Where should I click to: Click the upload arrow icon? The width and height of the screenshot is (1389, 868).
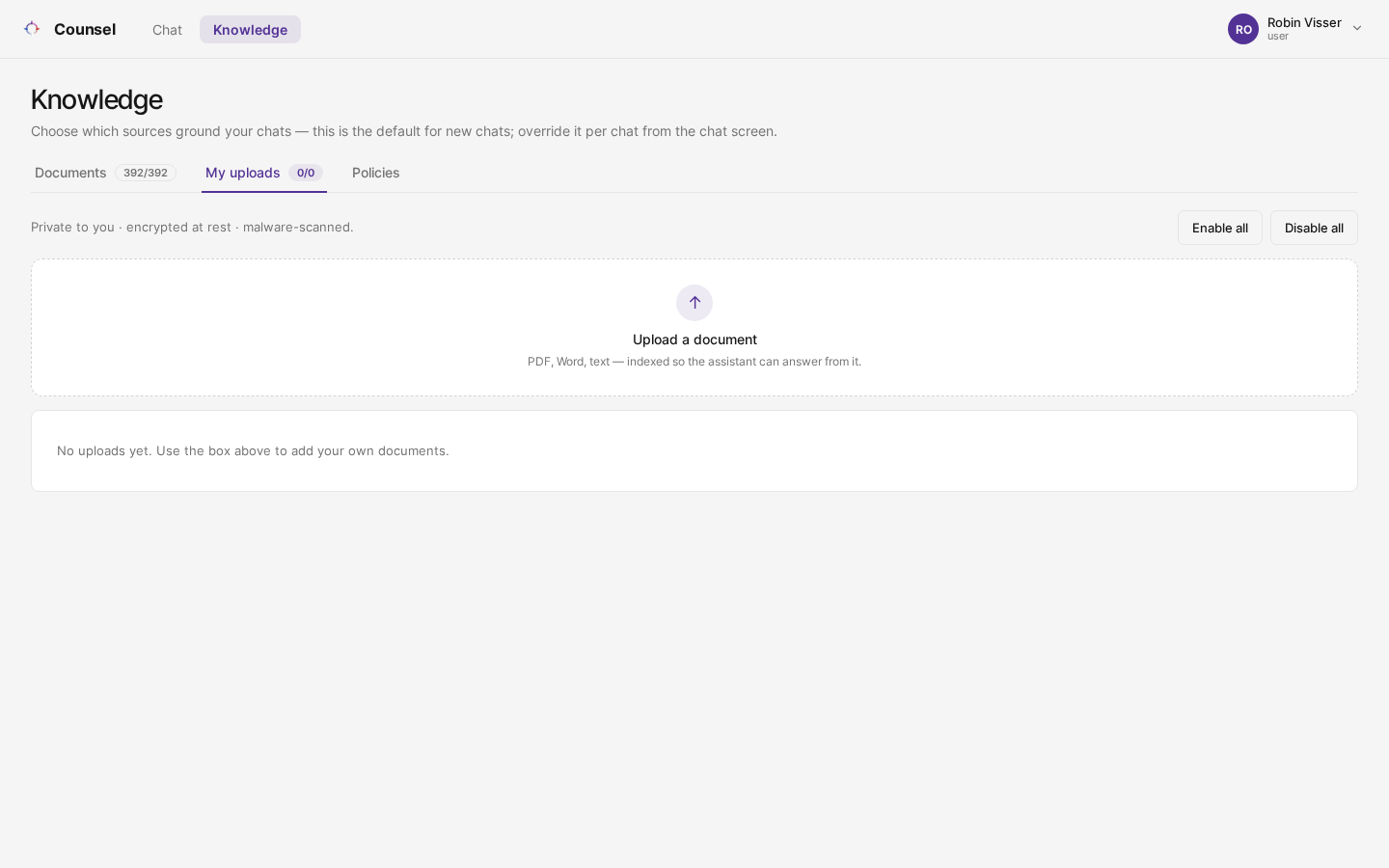[x=694, y=303]
